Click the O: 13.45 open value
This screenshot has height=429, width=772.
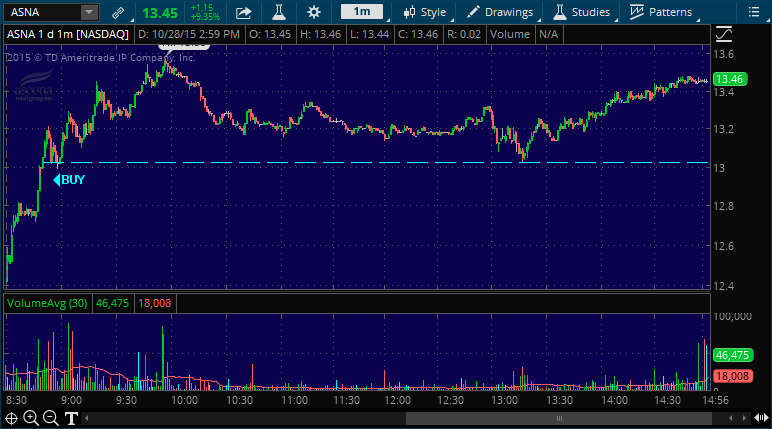coord(270,34)
